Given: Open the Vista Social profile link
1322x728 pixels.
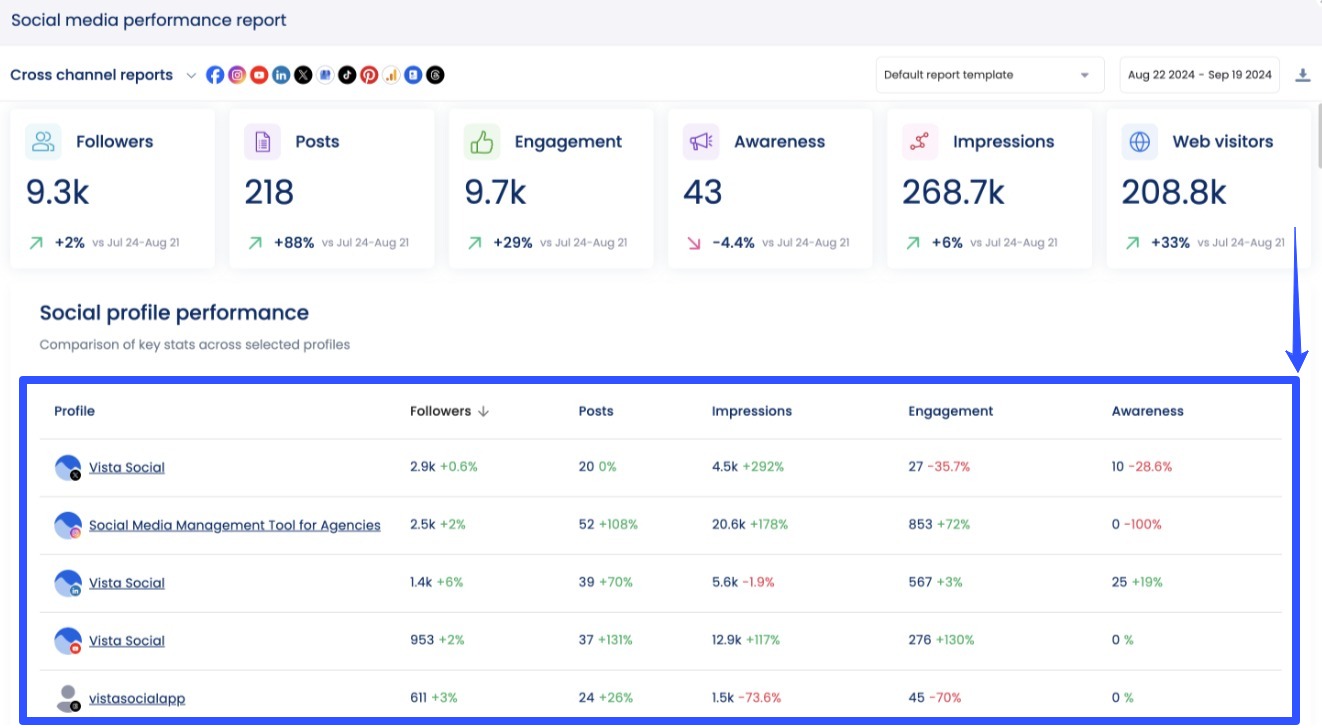Looking at the screenshot, I should [126, 467].
